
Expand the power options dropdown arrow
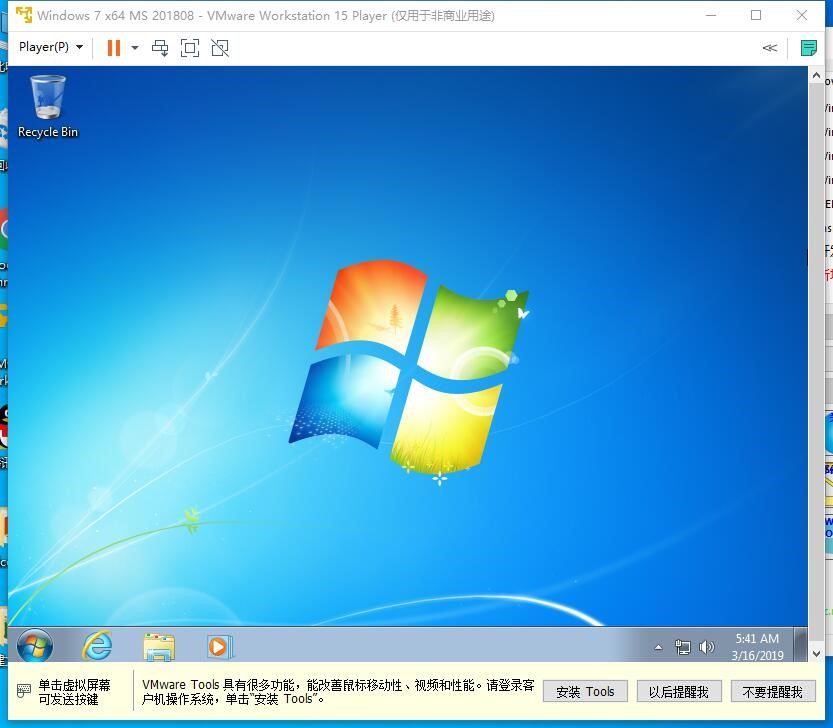135,48
